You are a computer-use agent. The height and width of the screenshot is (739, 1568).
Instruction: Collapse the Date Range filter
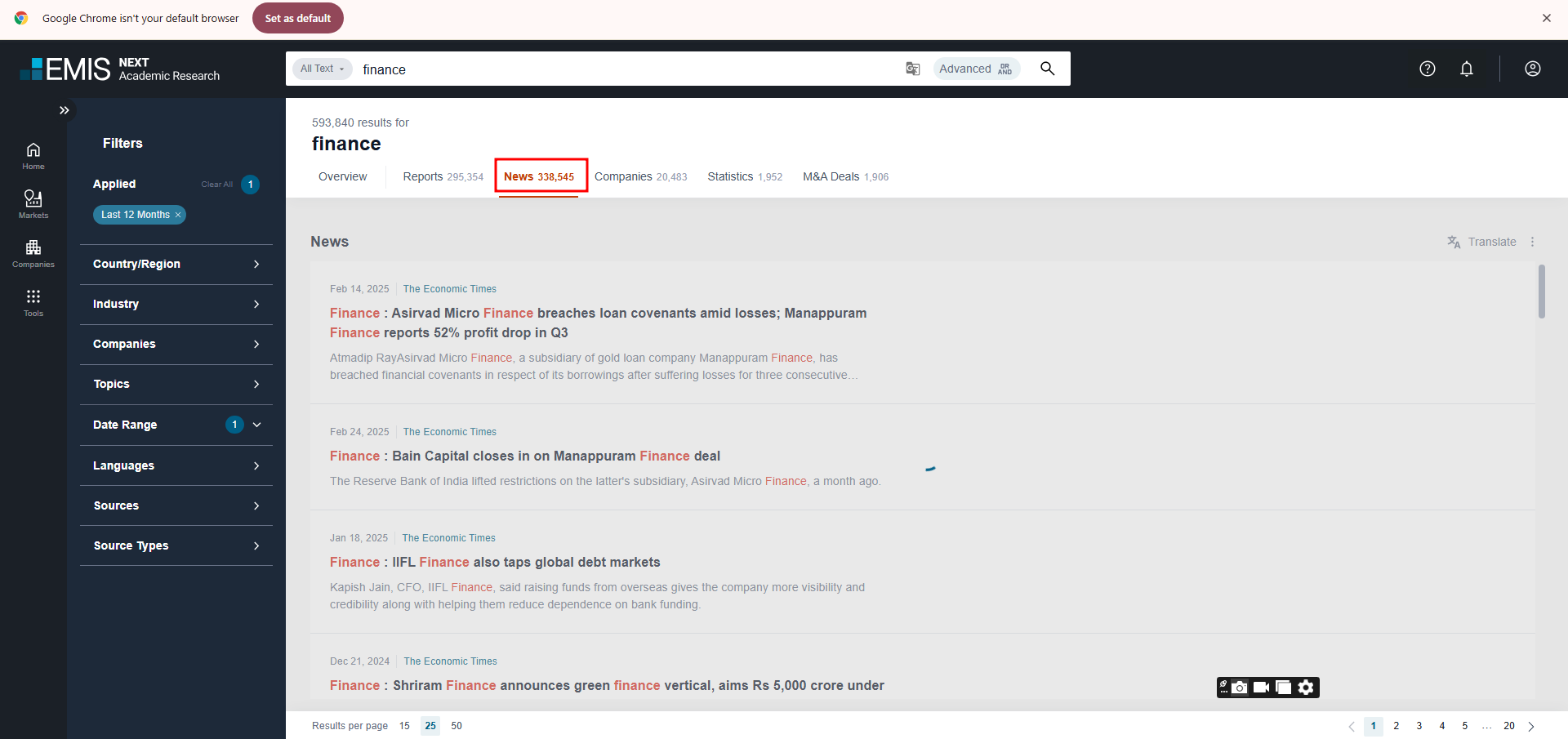[x=257, y=425]
